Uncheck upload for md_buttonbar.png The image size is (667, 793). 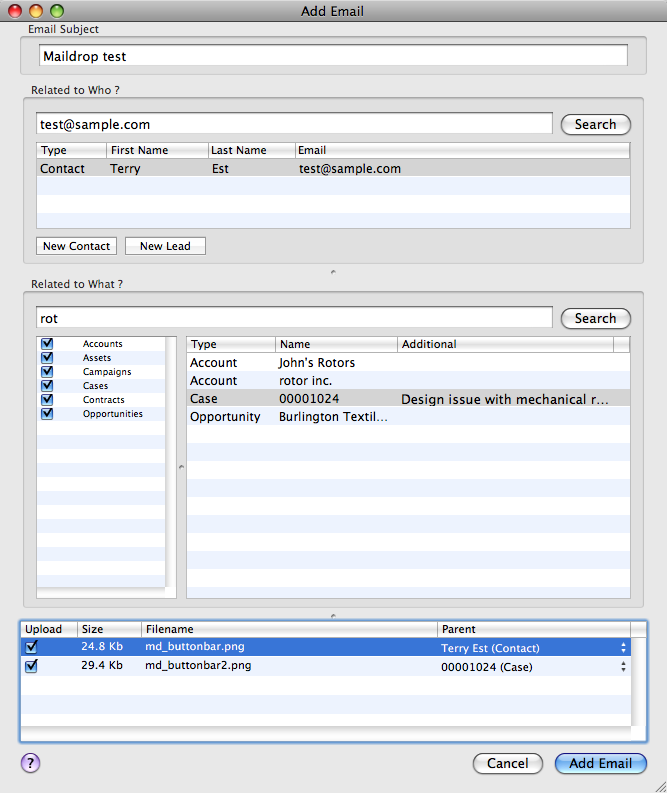(31, 646)
